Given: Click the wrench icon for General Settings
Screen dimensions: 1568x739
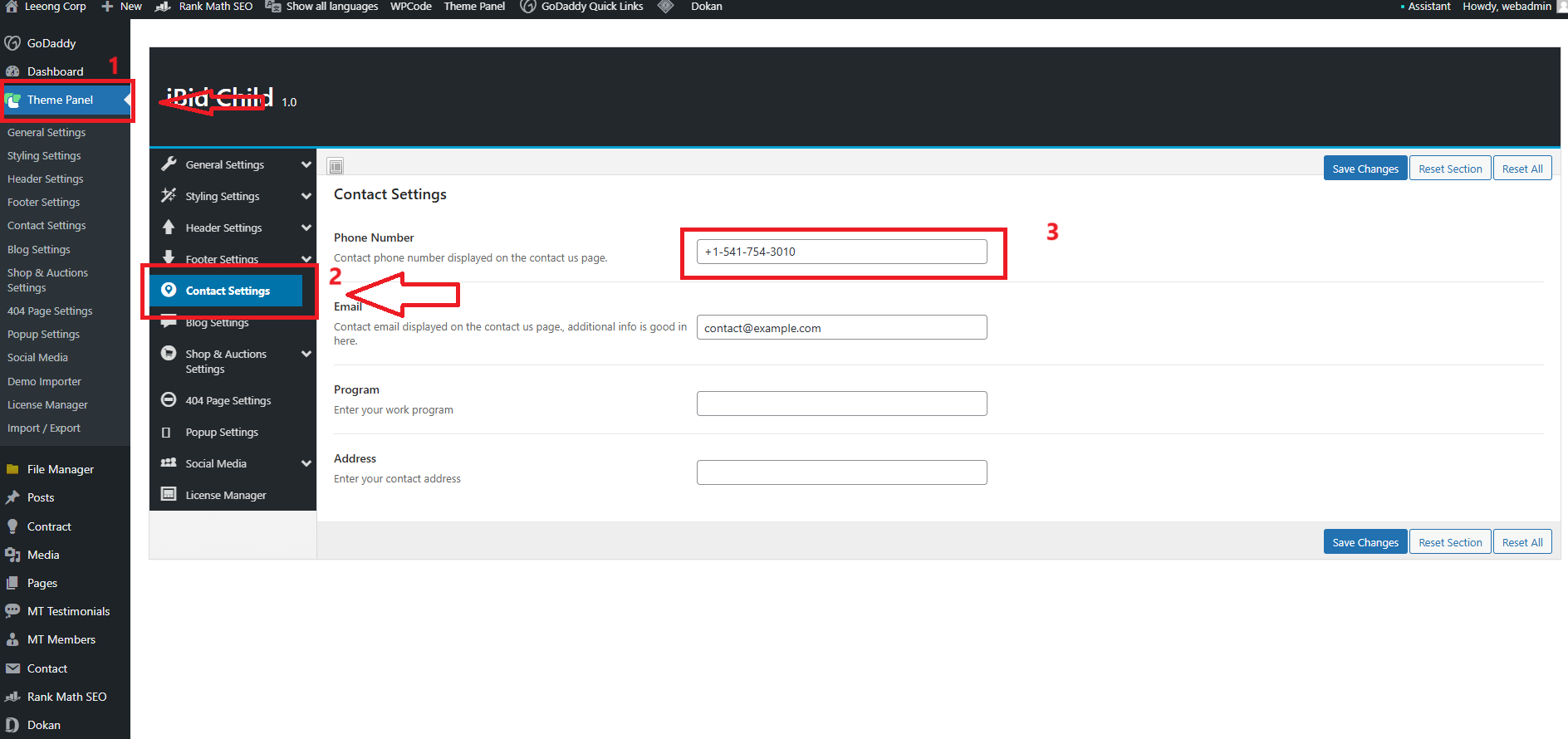Looking at the screenshot, I should point(169,164).
